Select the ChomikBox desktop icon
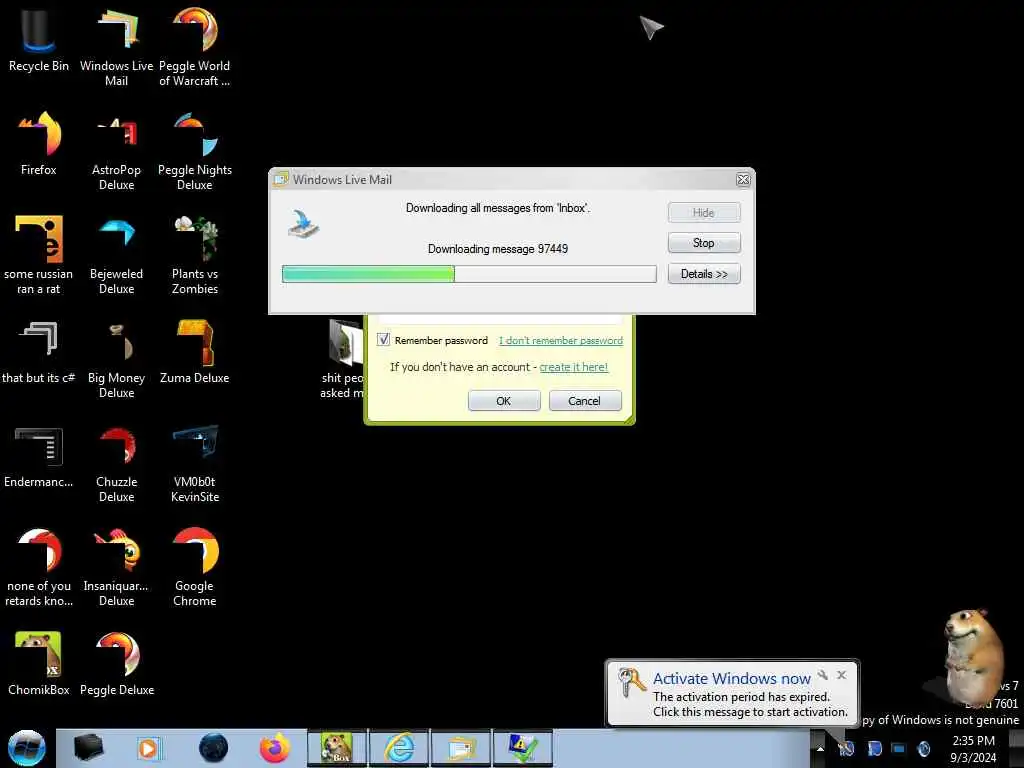This screenshot has width=1024, height=768. point(39,663)
